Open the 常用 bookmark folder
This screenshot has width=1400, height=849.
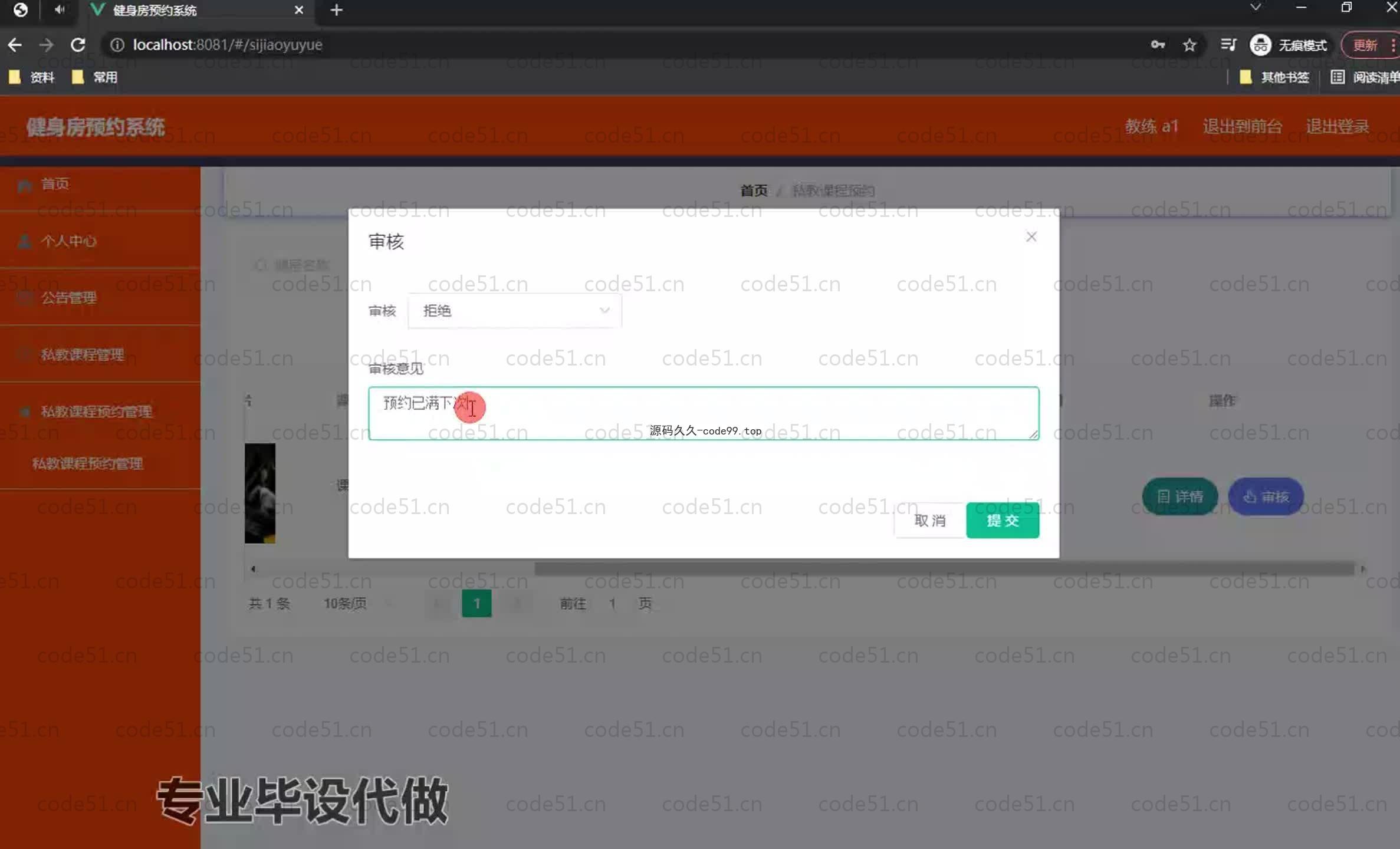94,77
